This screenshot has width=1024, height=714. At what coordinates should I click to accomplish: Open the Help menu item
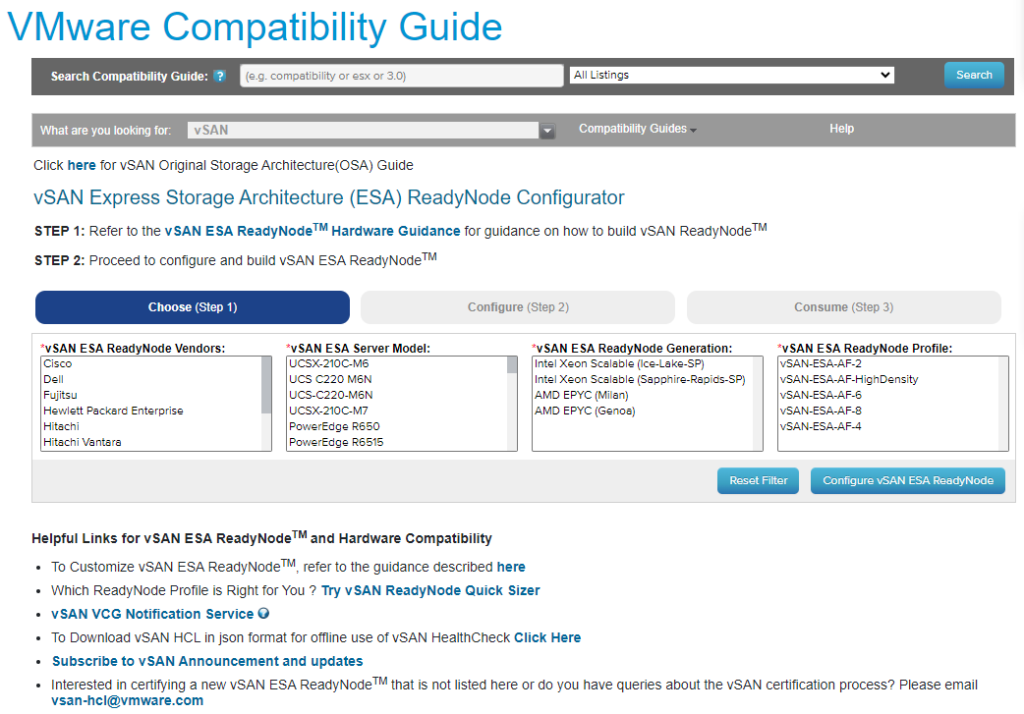(x=841, y=129)
